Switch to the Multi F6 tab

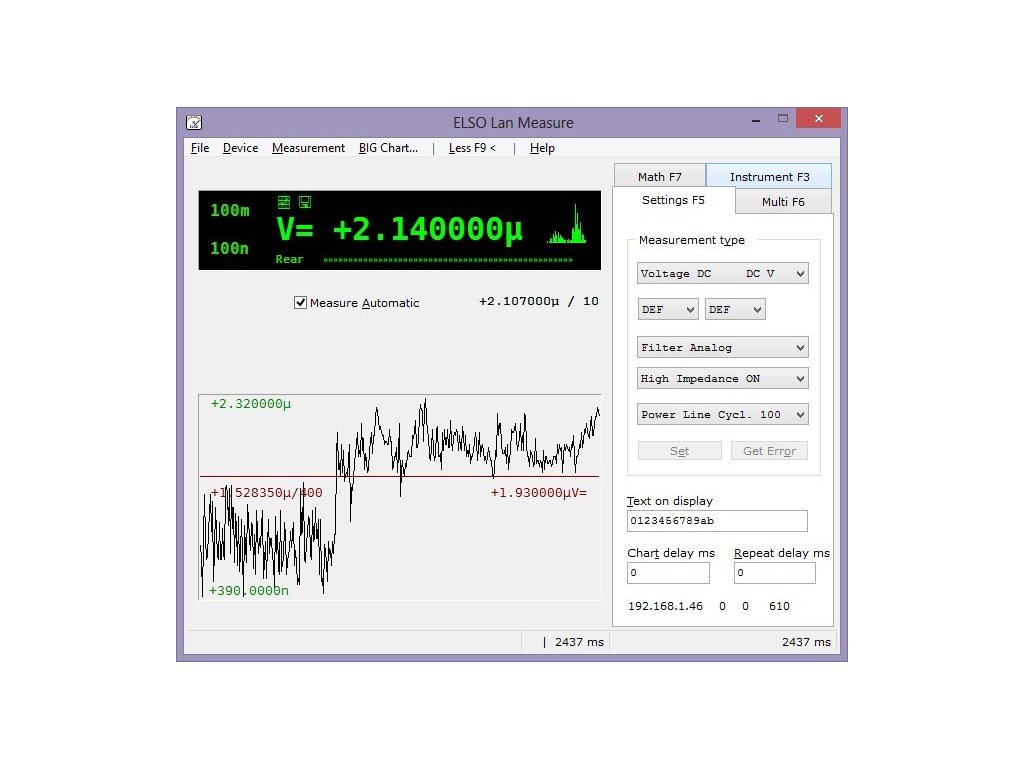coord(783,202)
